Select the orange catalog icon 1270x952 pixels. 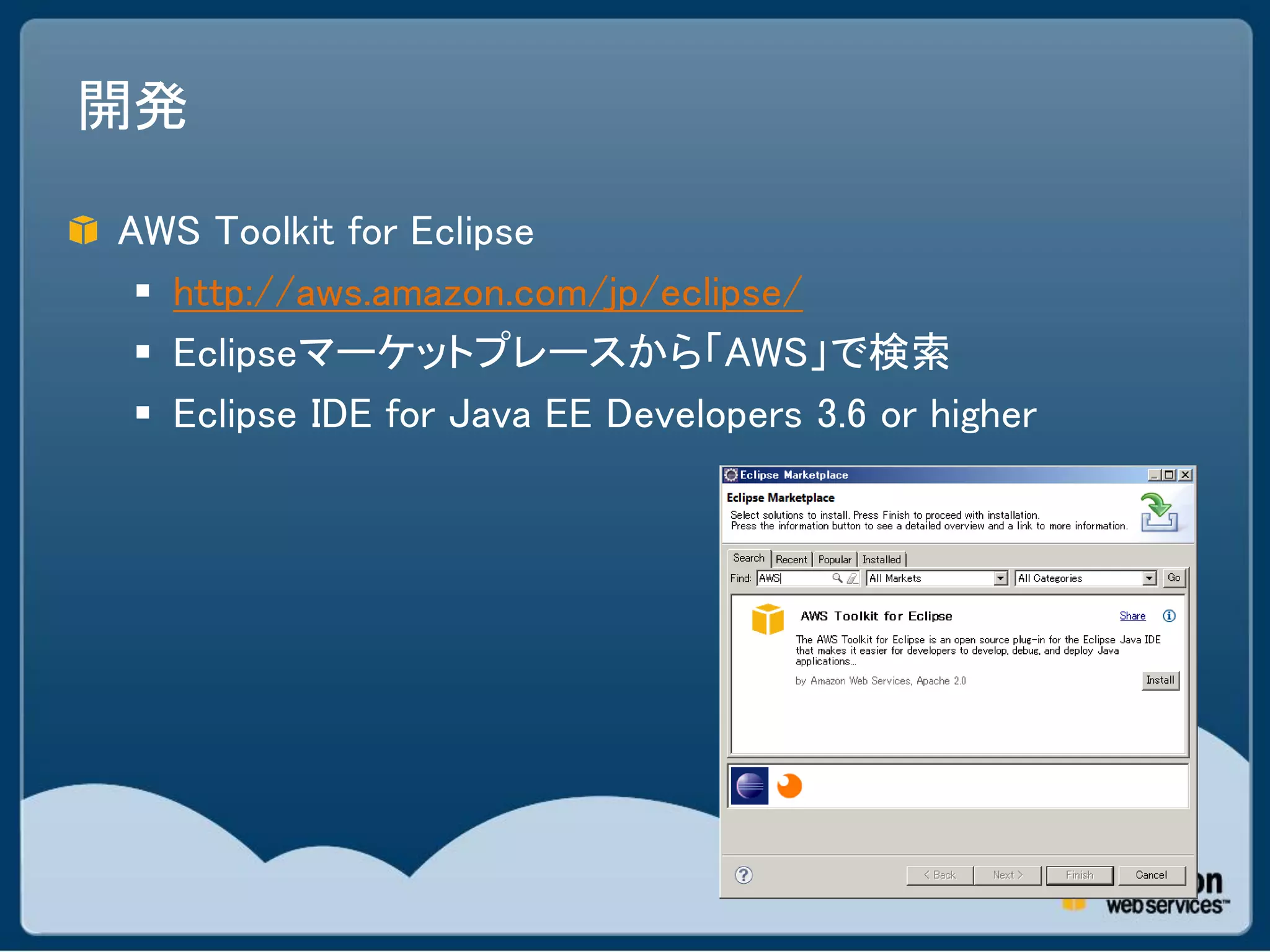tap(789, 786)
